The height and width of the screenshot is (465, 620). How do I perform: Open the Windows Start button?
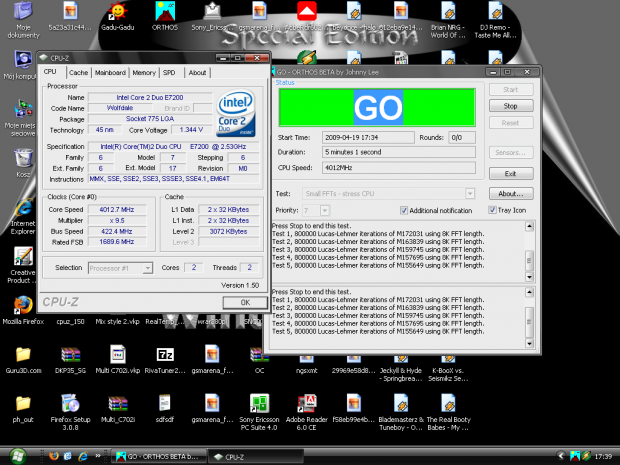(x=17, y=456)
